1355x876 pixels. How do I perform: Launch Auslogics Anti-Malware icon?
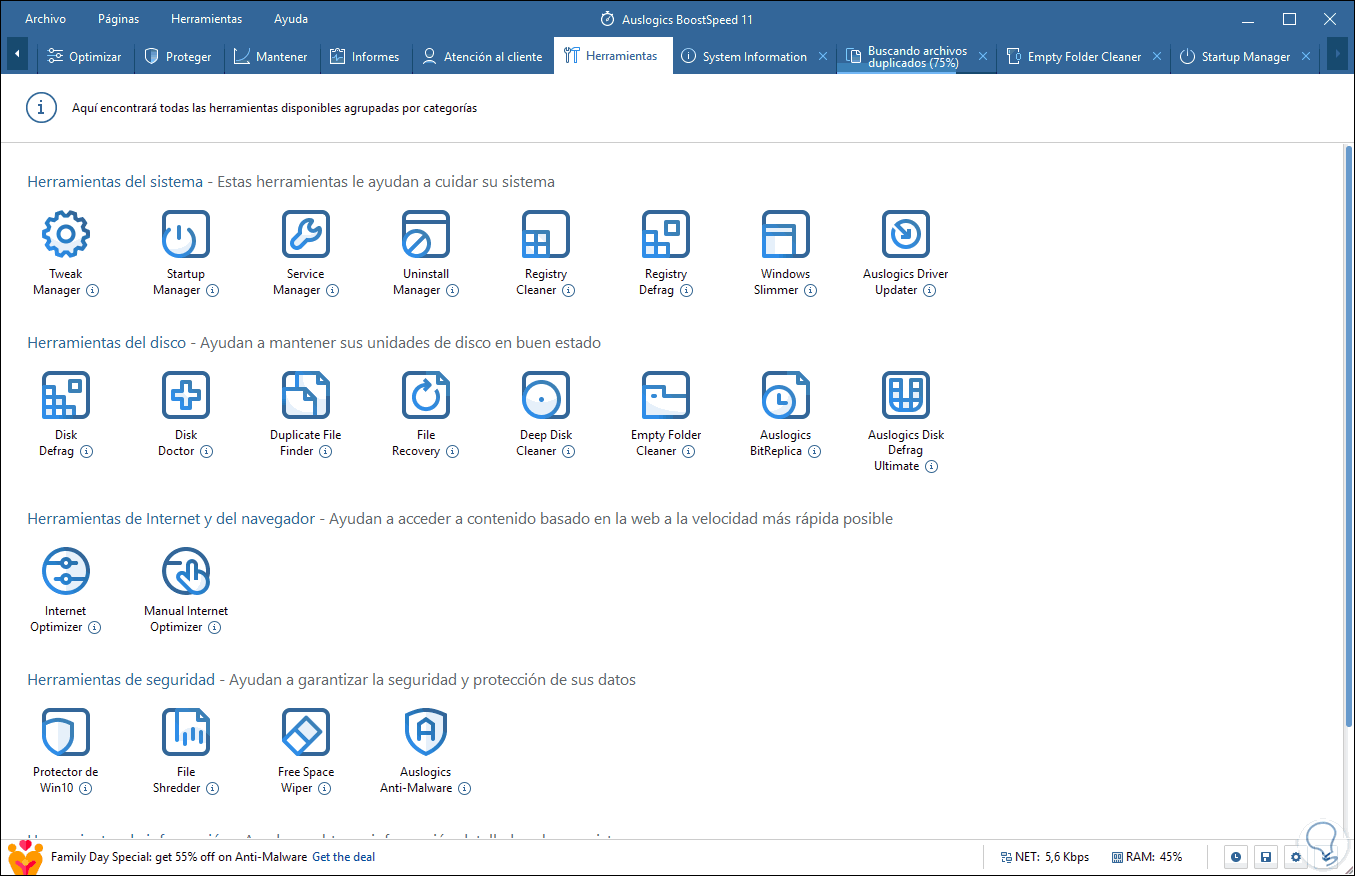426,733
